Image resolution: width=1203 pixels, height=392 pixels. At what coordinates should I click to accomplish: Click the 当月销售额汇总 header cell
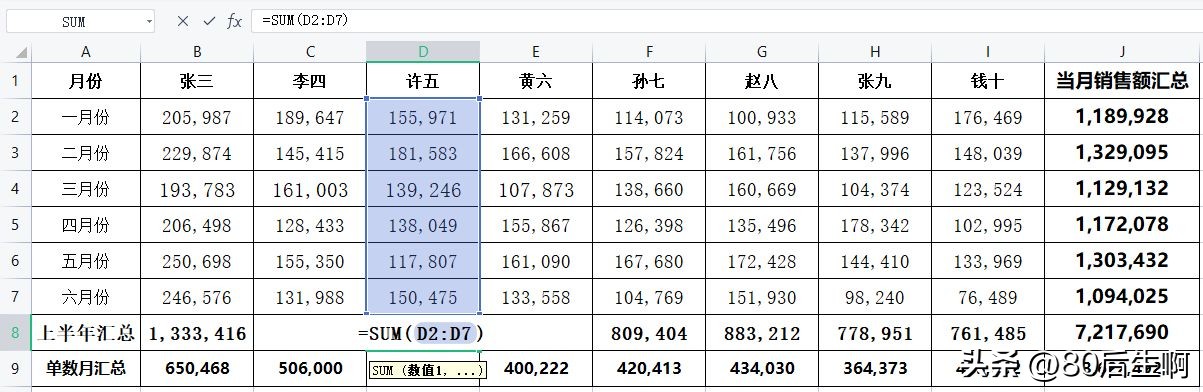[x=1122, y=81]
